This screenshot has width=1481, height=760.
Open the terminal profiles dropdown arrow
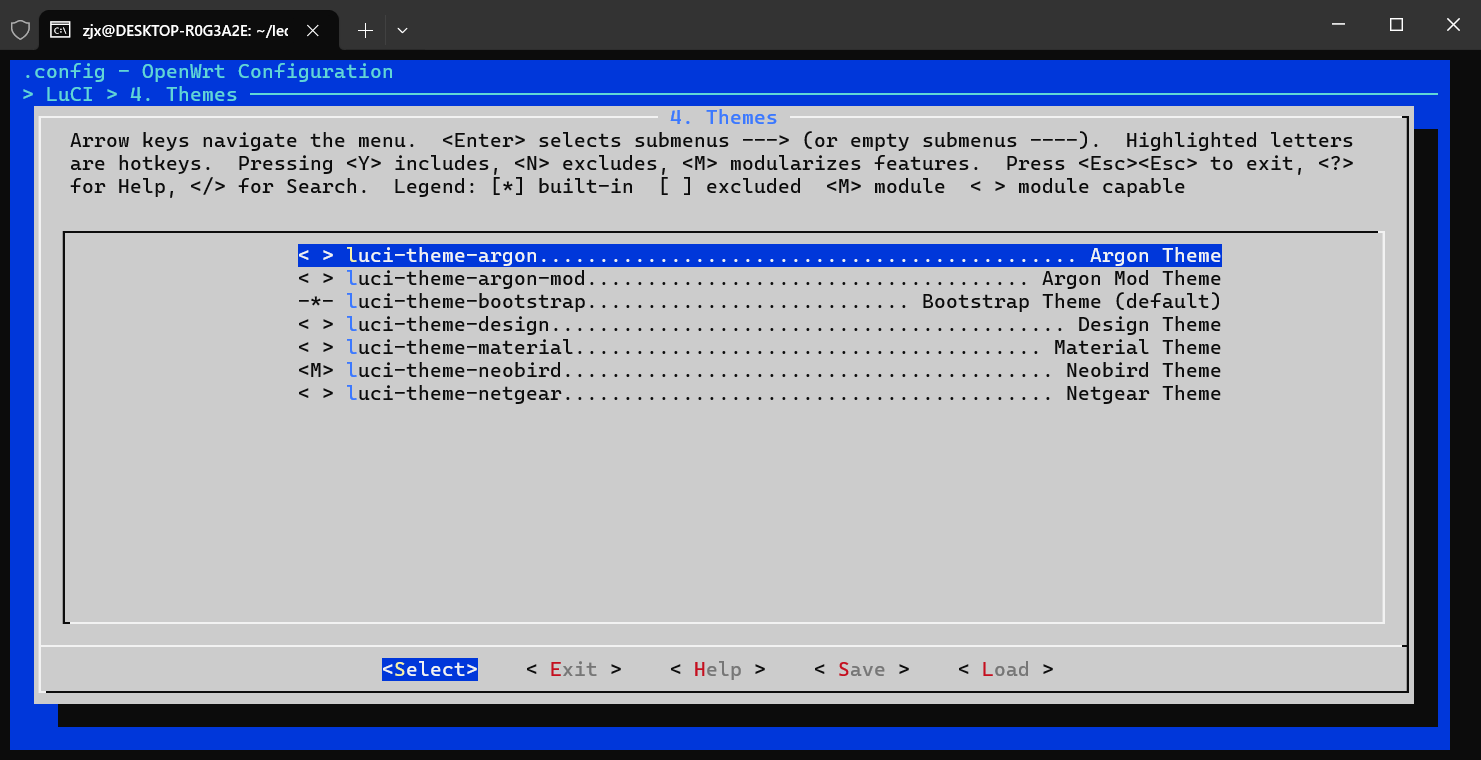click(x=402, y=31)
